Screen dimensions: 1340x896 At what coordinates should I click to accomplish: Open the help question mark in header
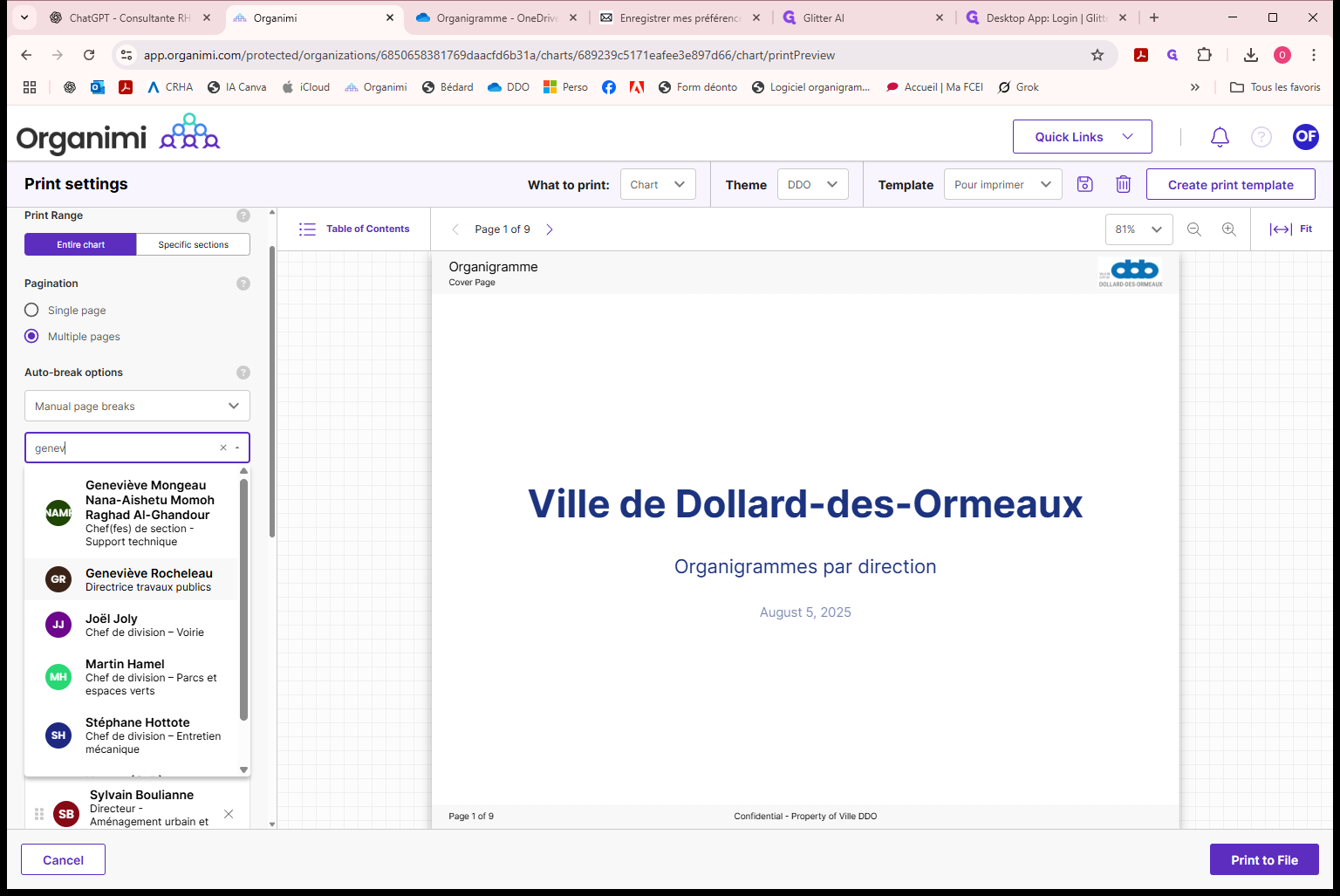(1261, 137)
